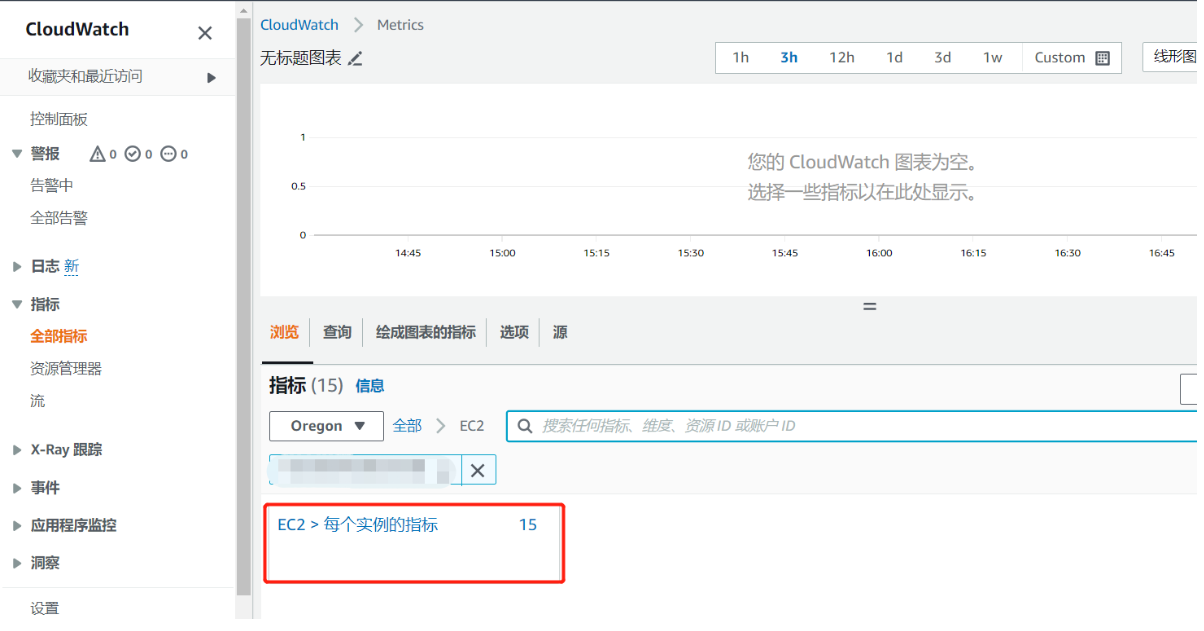Click the CloudWatch sidebar heading
1204x631 pixels.
(77, 29)
